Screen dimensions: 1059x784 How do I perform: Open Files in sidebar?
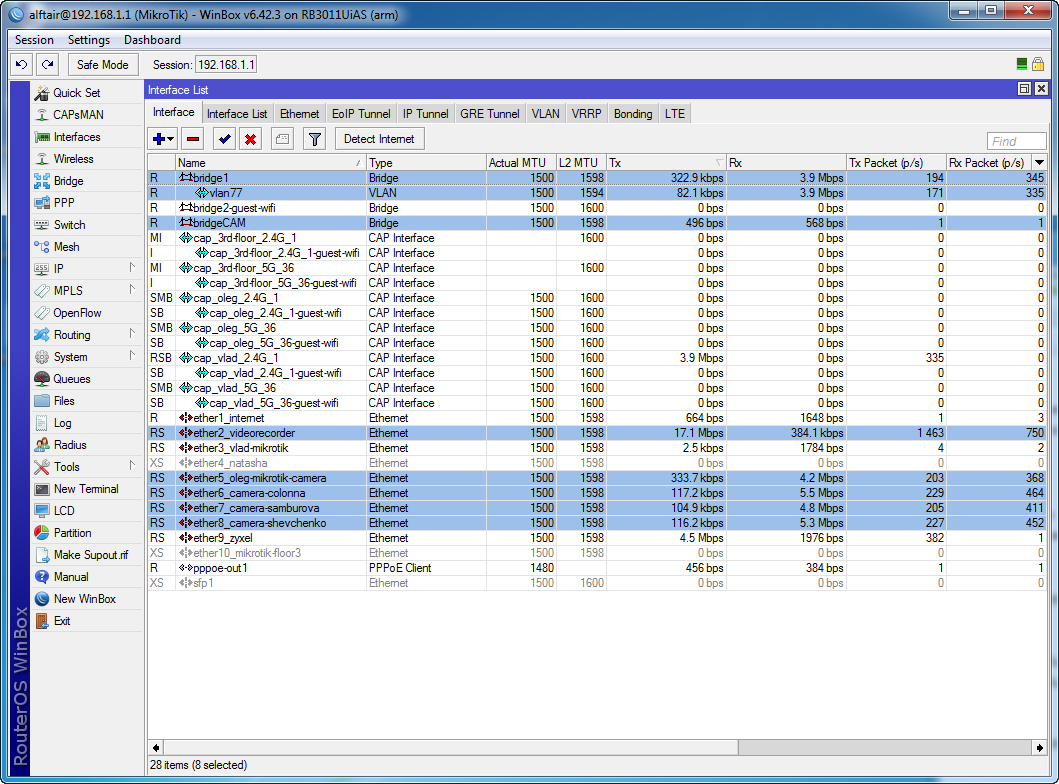point(64,401)
